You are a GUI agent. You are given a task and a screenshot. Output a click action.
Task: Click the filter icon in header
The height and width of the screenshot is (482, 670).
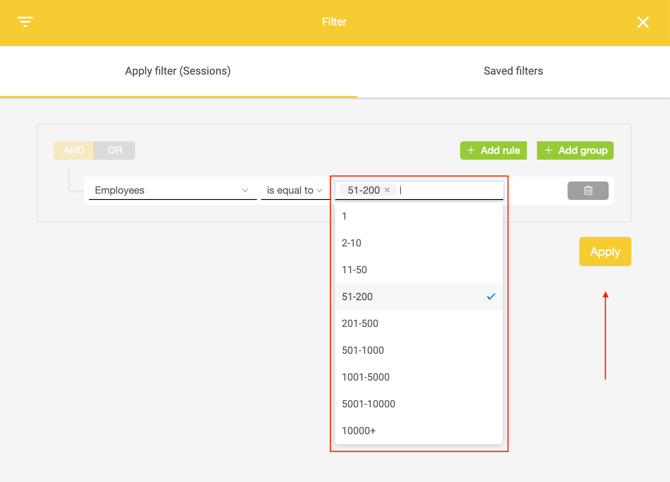[x=25, y=22]
